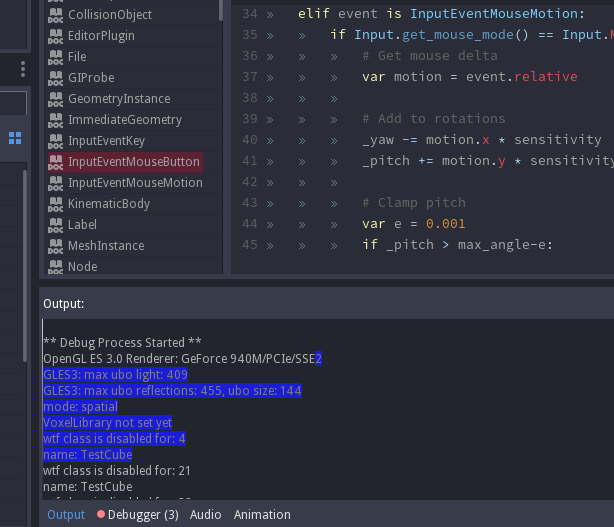
Task: Click line number 40 in gutter
Action: 249,140
